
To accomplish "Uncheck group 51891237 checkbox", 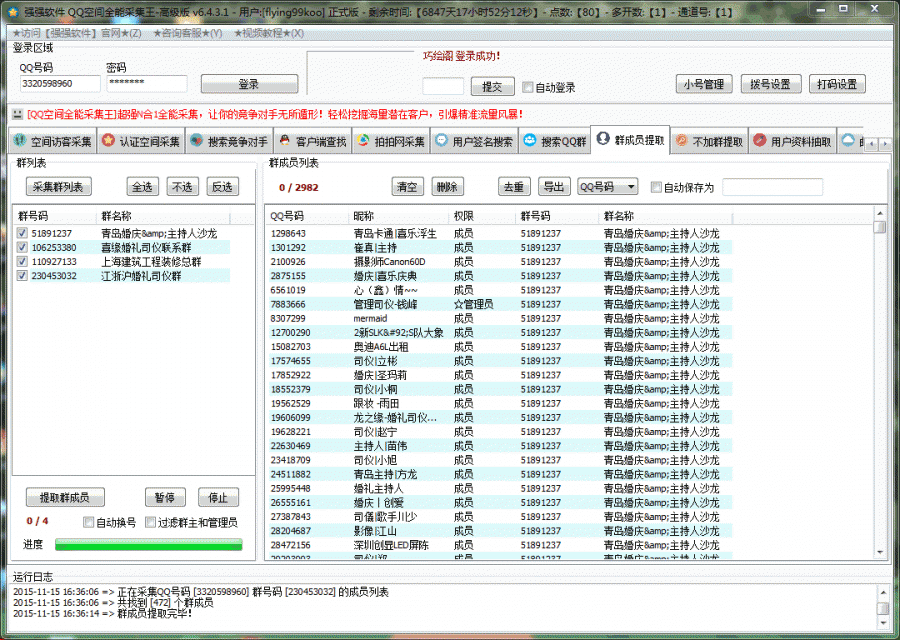I will click(22, 233).
